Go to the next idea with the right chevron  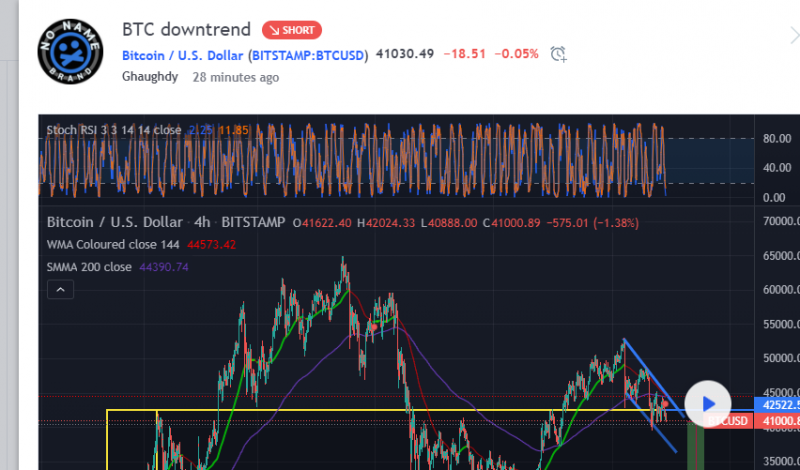(x=794, y=36)
